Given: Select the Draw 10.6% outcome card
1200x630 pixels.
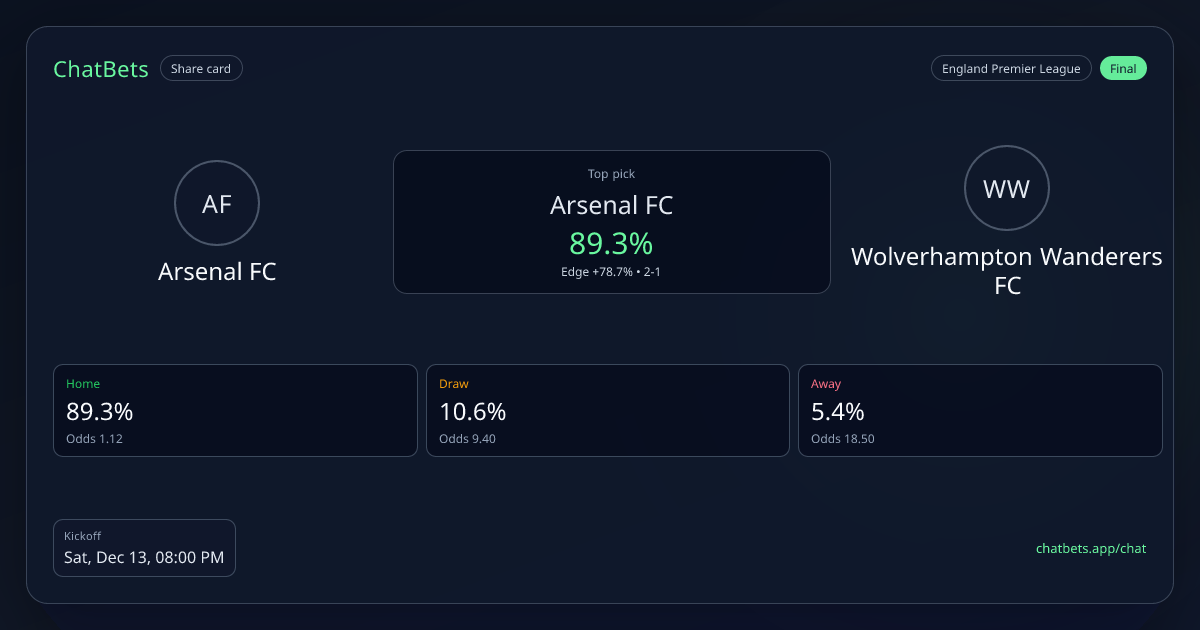Looking at the screenshot, I should [608, 410].
